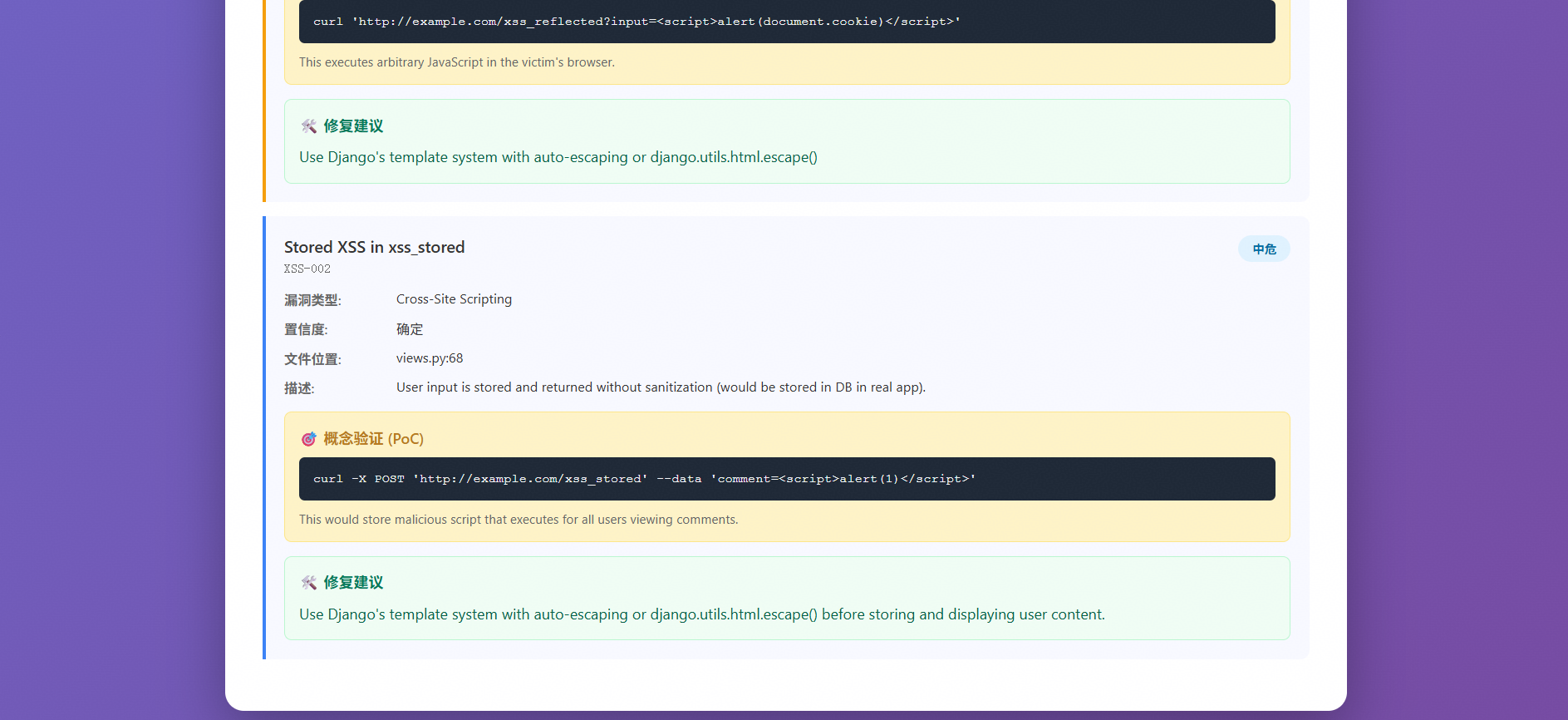The width and height of the screenshot is (1568, 720).
Task: Click 'This executes arbitrary JavaScript' note
Action: coord(457,62)
